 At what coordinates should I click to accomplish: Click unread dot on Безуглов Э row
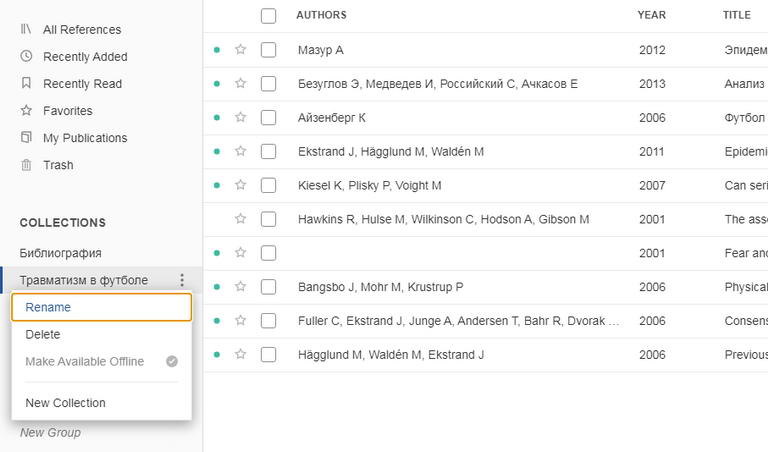tap(216, 83)
